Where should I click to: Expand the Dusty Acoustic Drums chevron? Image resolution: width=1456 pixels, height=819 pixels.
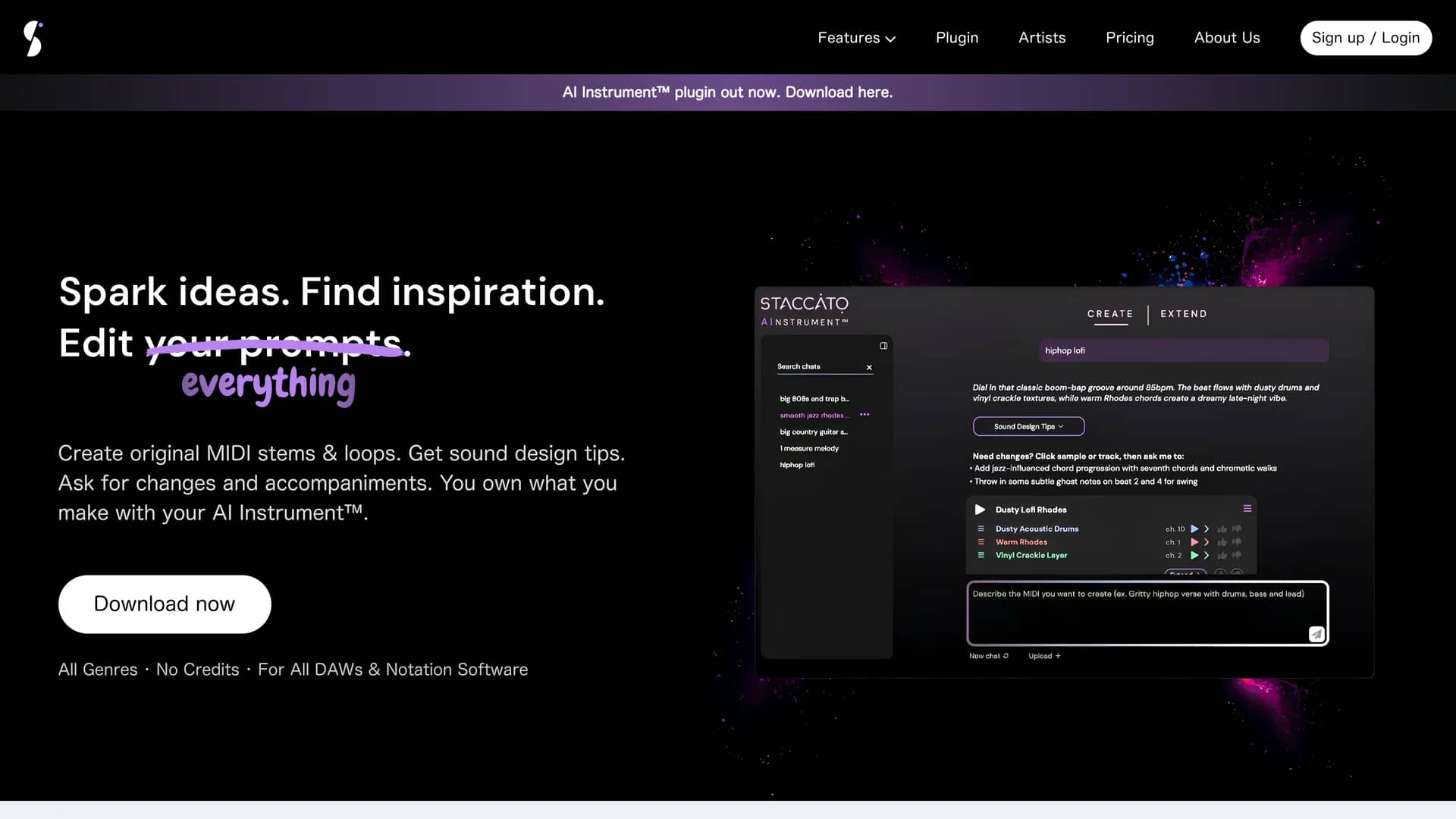[1207, 529]
